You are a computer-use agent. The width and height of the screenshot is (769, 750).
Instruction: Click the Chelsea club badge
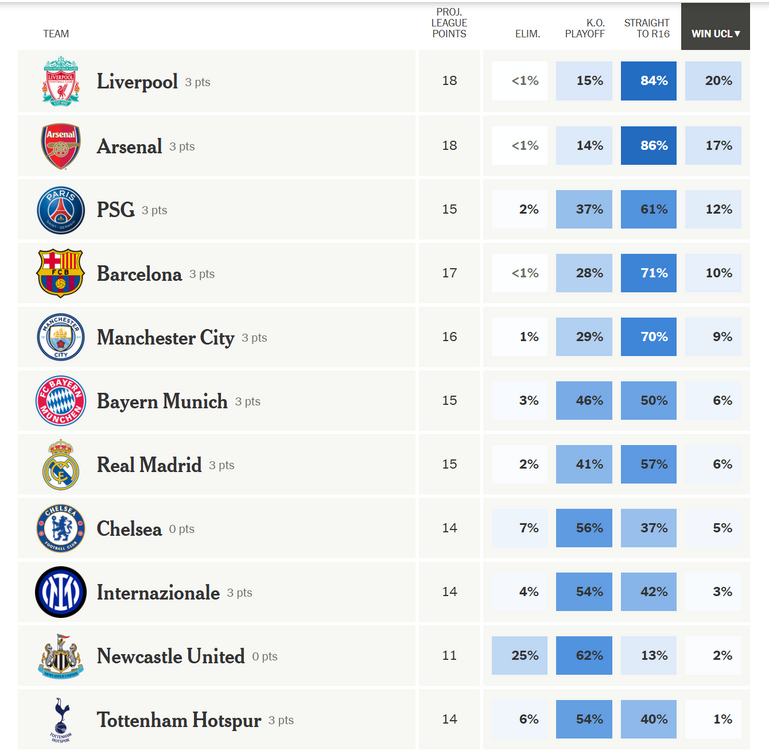coord(61,528)
